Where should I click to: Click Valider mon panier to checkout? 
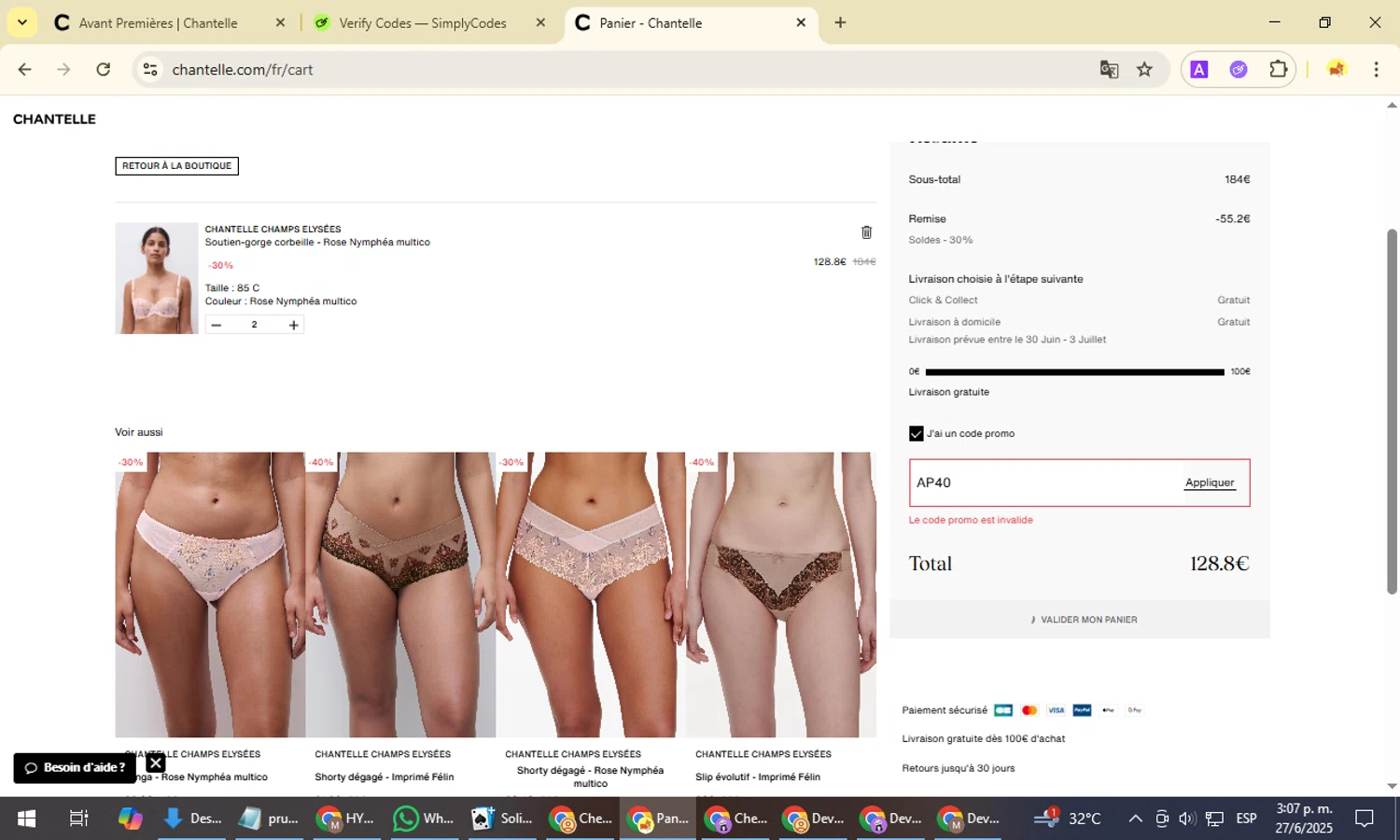(x=1080, y=620)
